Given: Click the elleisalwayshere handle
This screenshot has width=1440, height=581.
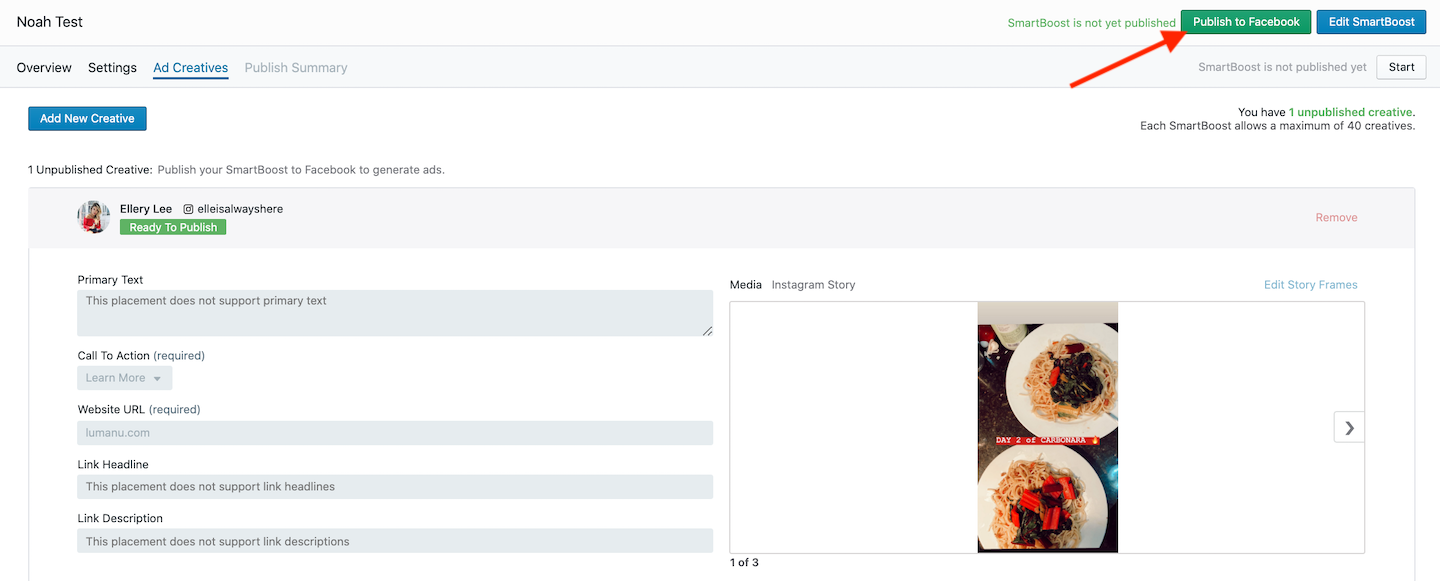Looking at the screenshot, I should (240, 209).
